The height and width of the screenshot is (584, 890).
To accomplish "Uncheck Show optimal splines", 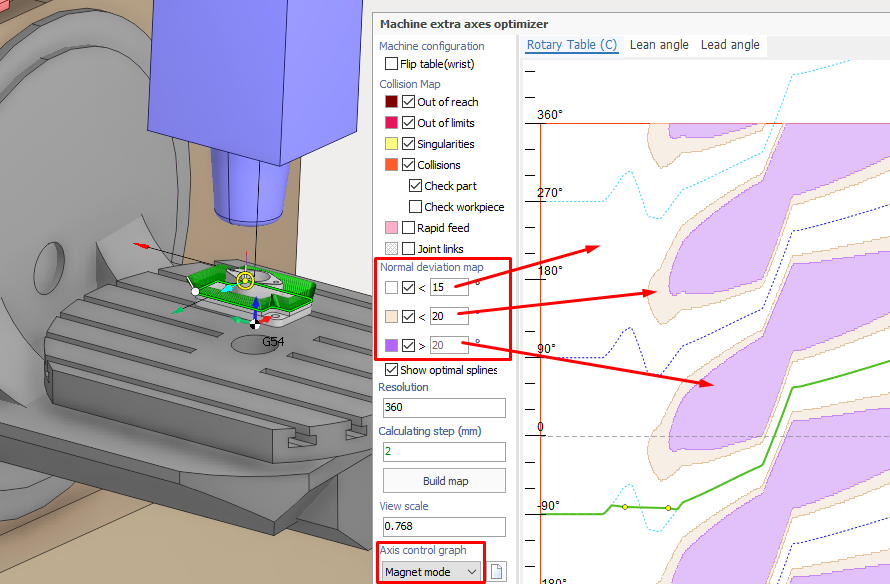I will pos(391,370).
